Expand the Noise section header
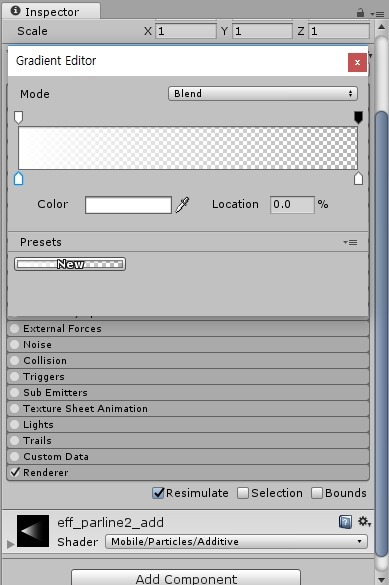The height and width of the screenshot is (585, 389). [188, 345]
